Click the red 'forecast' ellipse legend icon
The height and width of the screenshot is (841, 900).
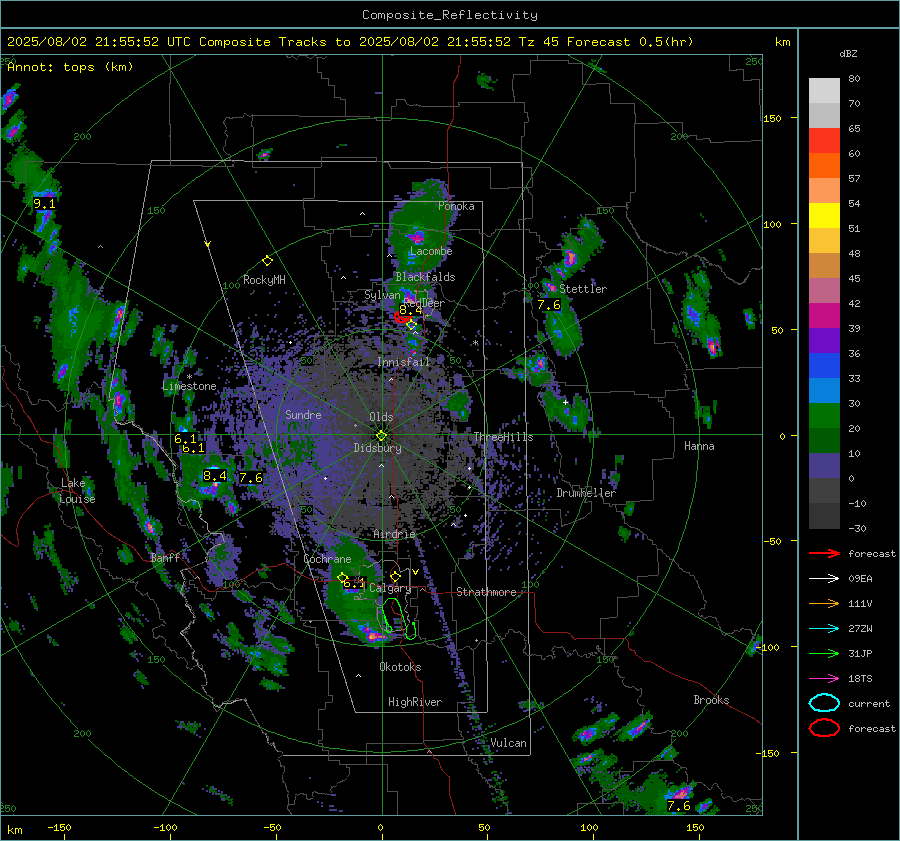coord(824,728)
